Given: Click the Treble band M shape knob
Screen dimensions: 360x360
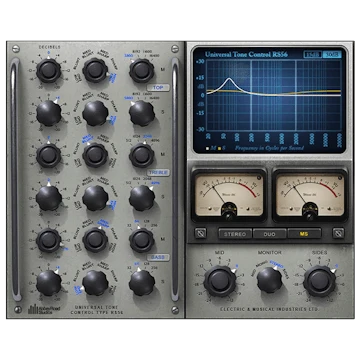Looking at the screenshot, I should (x=95, y=155).
